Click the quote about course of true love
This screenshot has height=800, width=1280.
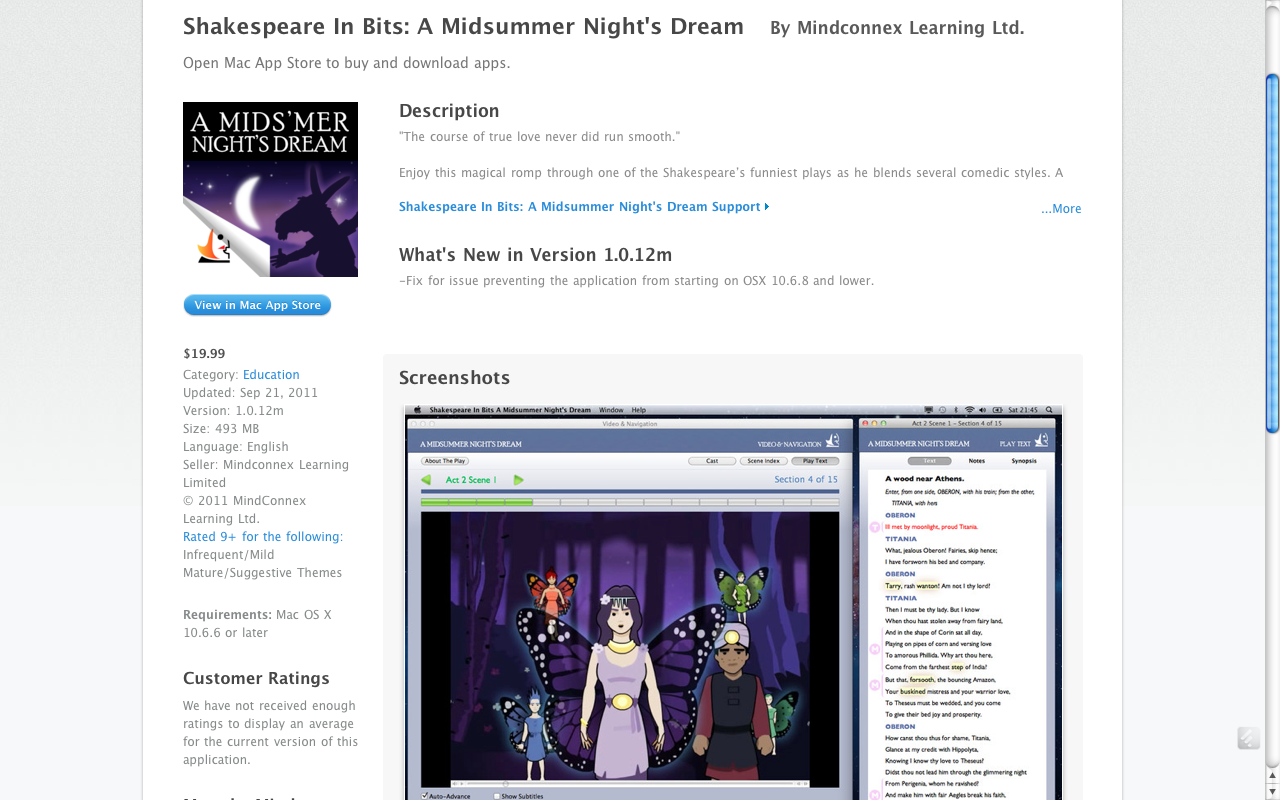[x=539, y=137]
